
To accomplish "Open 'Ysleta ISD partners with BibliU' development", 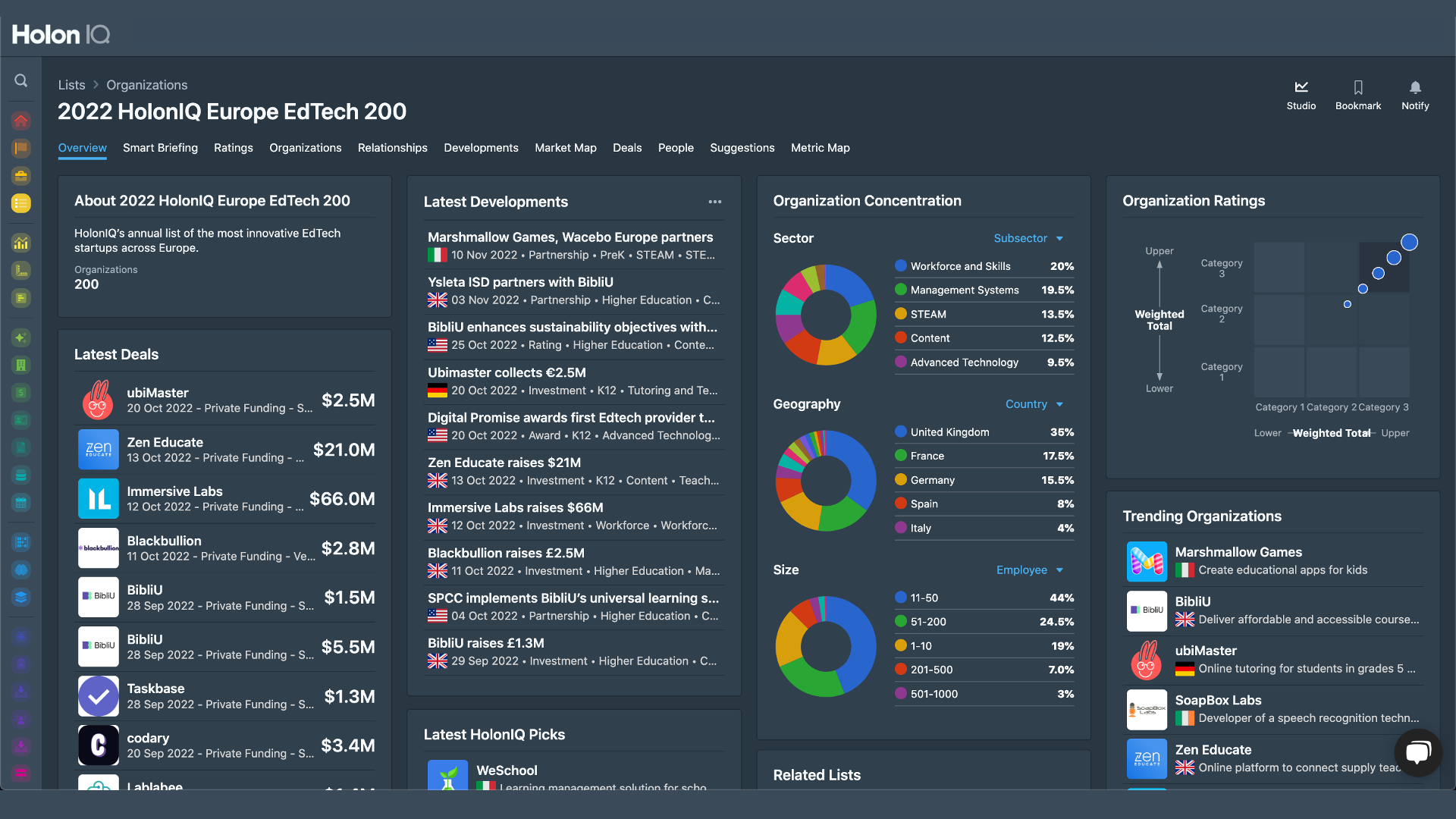I will pos(574,290).
